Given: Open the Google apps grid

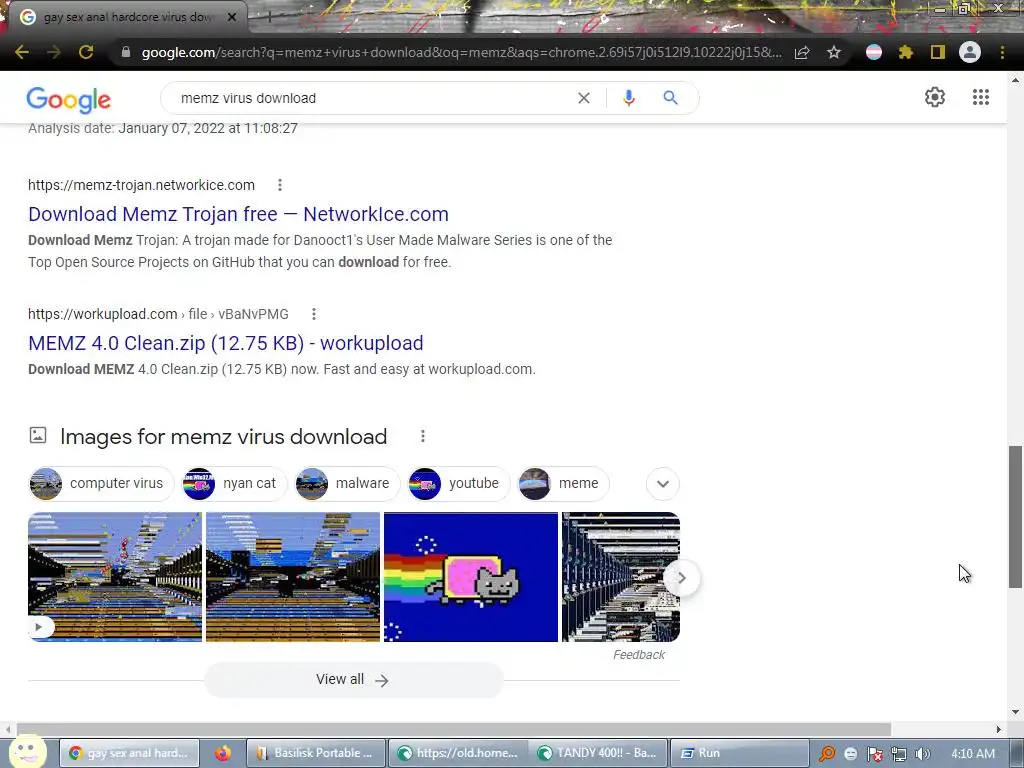Looking at the screenshot, I should pos(980,97).
